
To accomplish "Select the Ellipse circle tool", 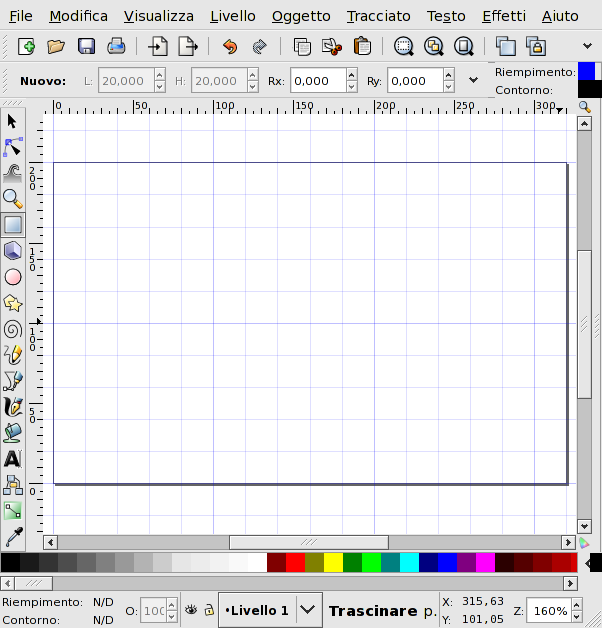I will (x=13, y=277).
